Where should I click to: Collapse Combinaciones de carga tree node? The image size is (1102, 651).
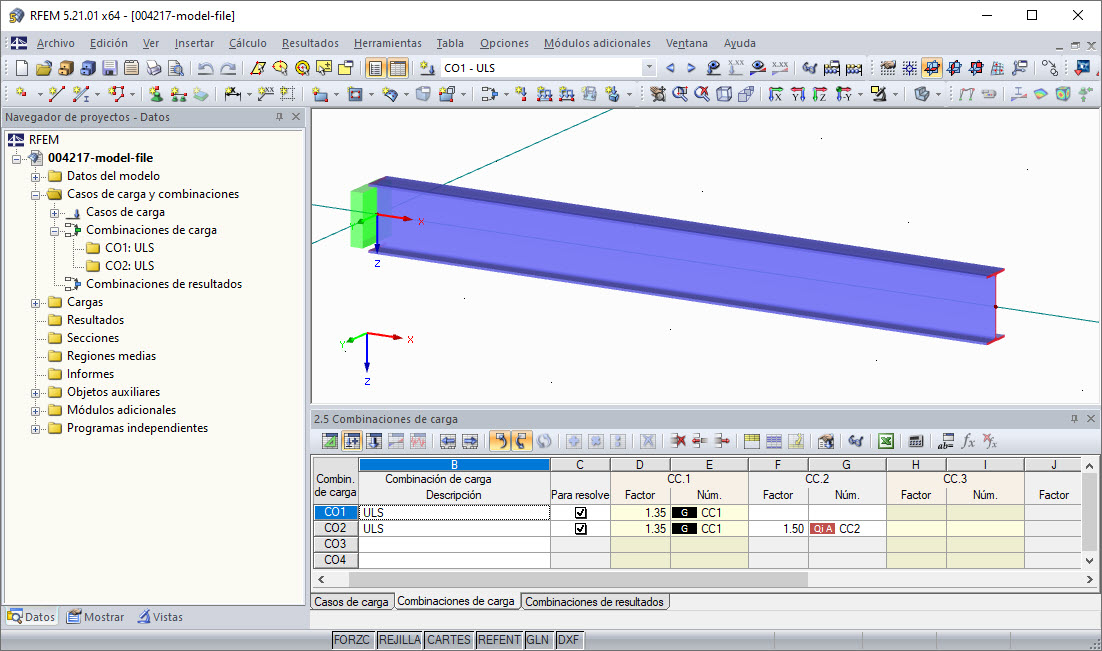(x=54, y=231)
